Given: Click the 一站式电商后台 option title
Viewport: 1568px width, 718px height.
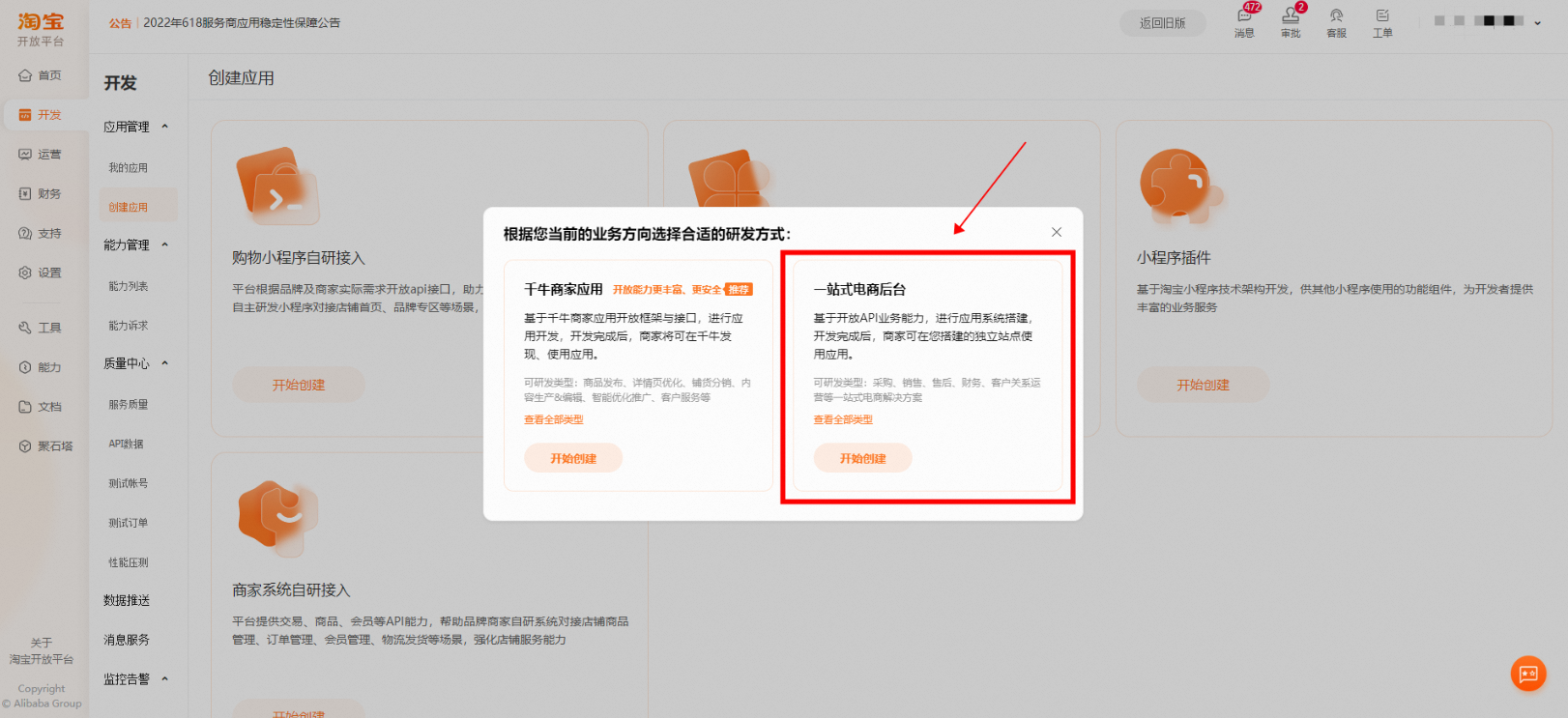Looking at the screenshot, I should point(859,289).
